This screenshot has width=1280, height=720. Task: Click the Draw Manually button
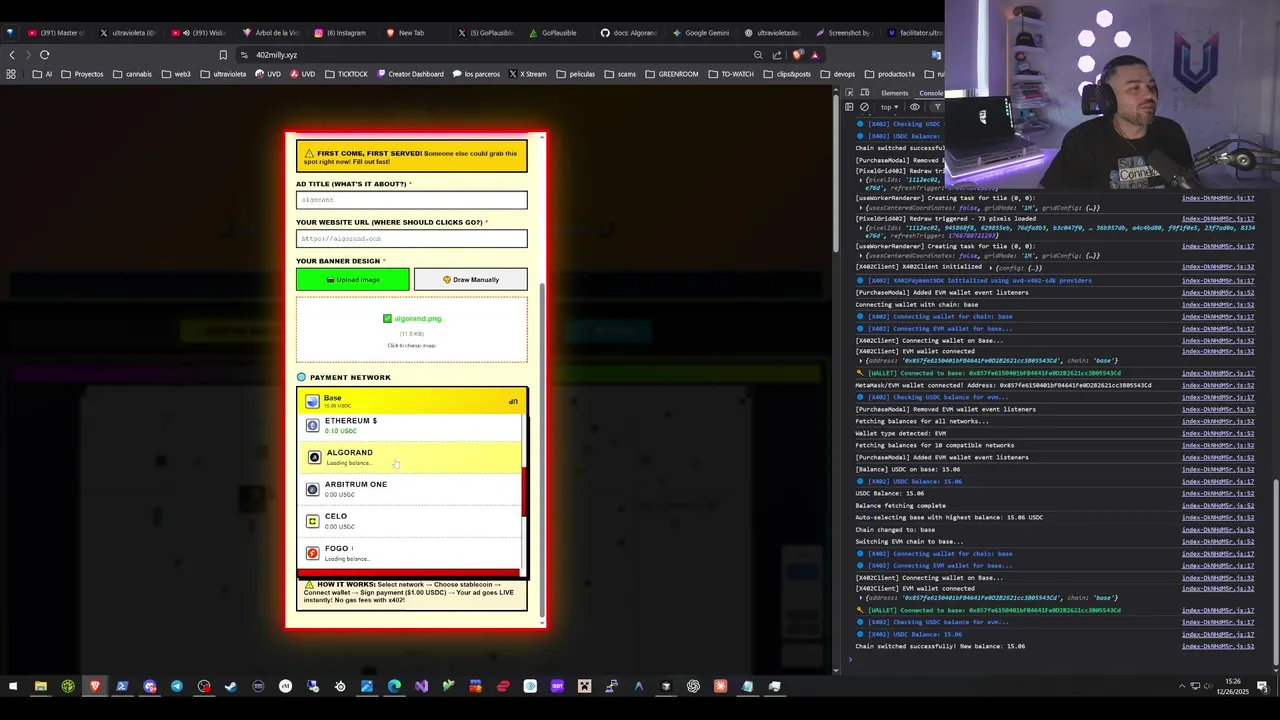coord(470,280)
